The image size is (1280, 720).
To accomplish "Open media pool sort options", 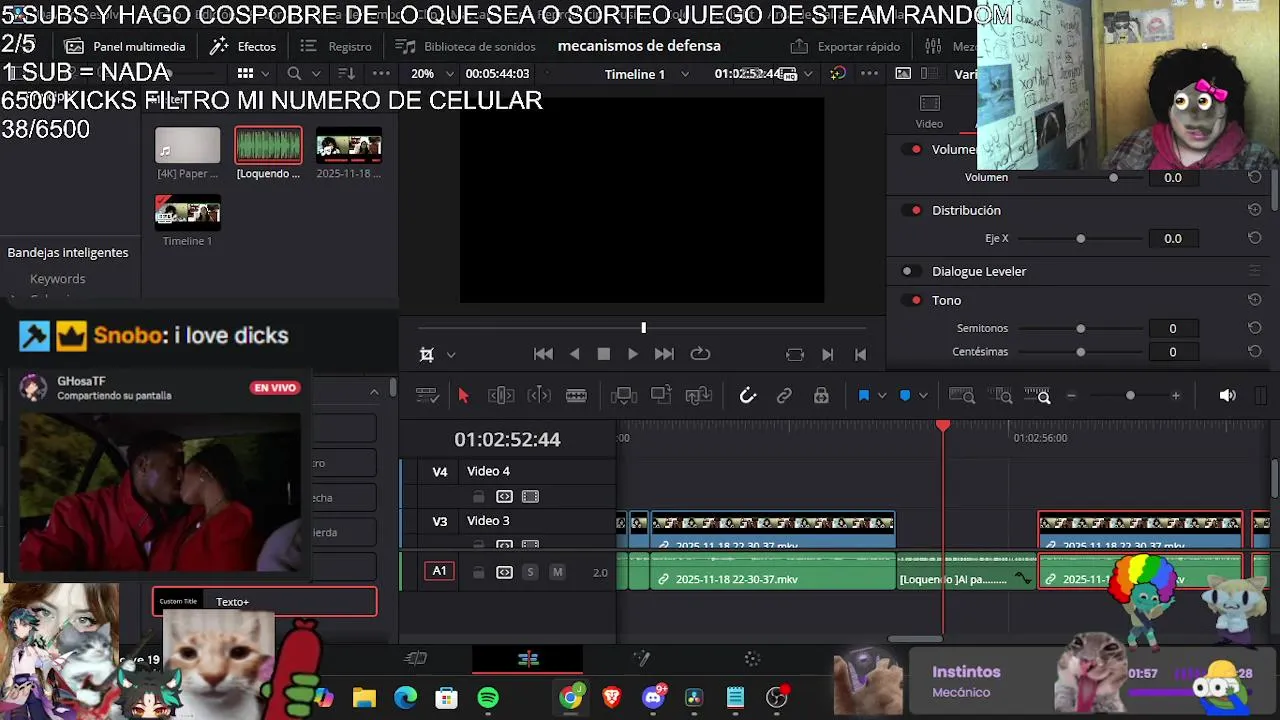I will (346, 73).
